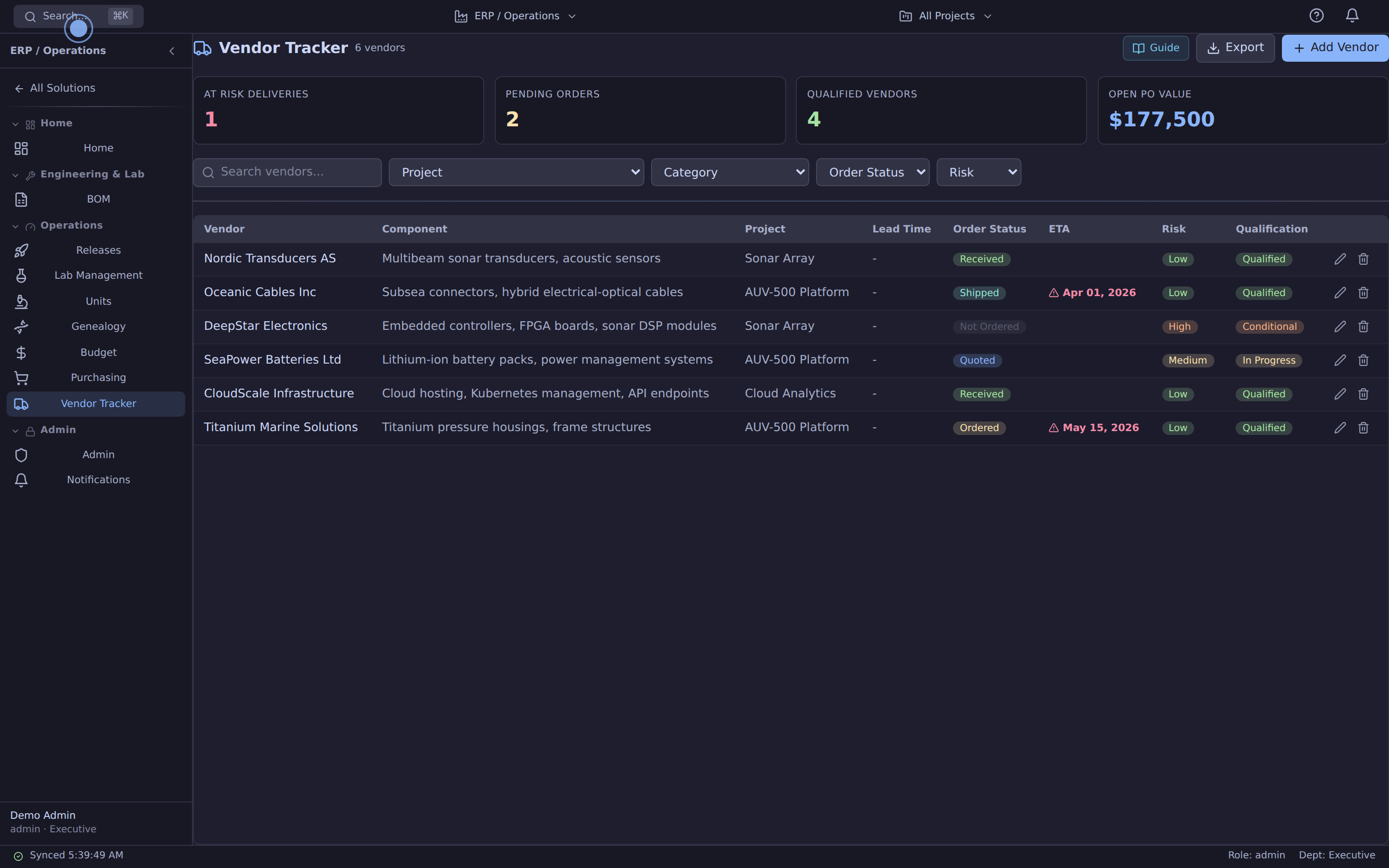Edit the DeepStar Electronics row
This screenshot has height=868, width=1389.
(1340, 326)
